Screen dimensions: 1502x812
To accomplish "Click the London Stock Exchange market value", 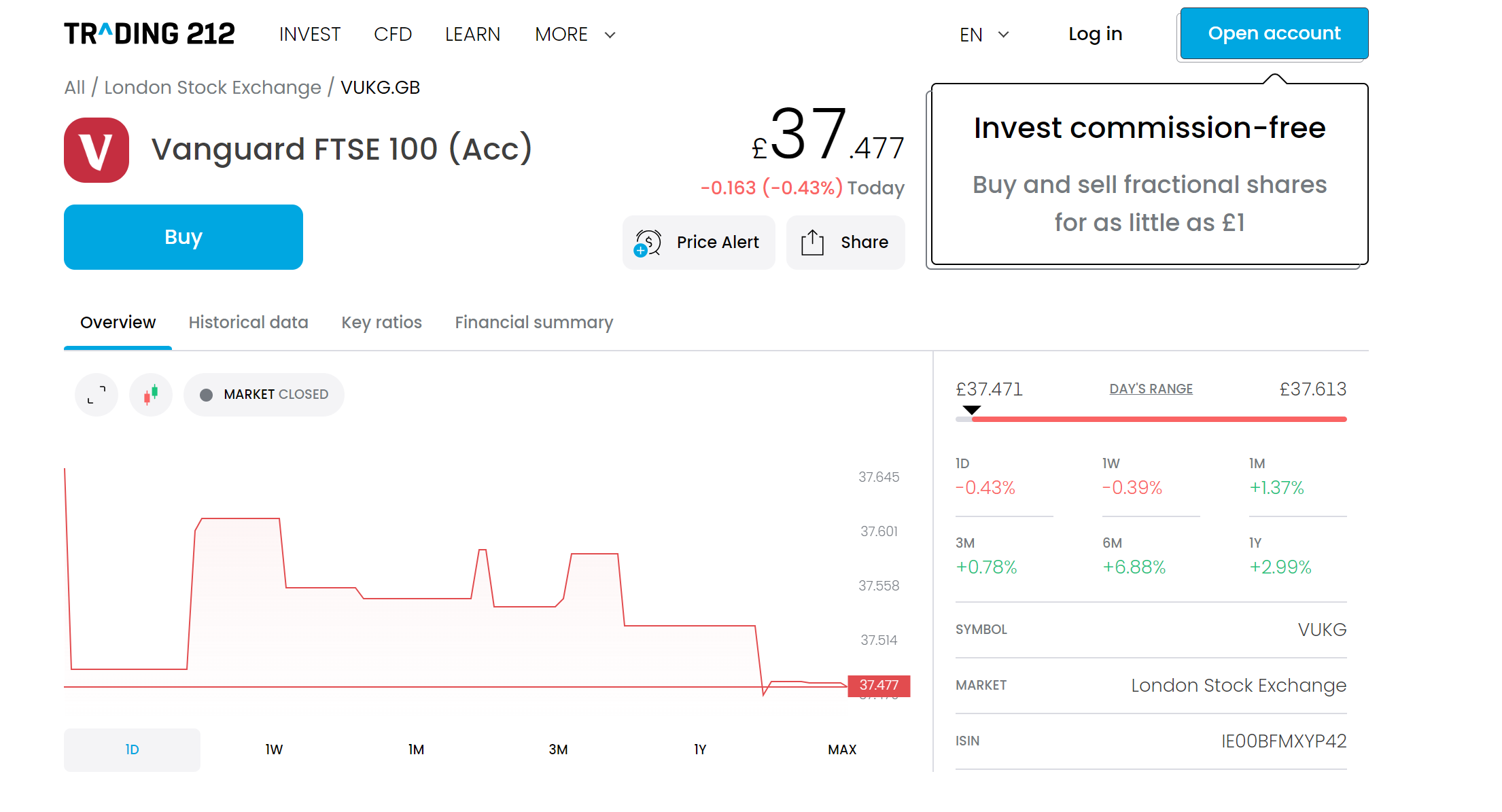I will (x=1238, y=686).
